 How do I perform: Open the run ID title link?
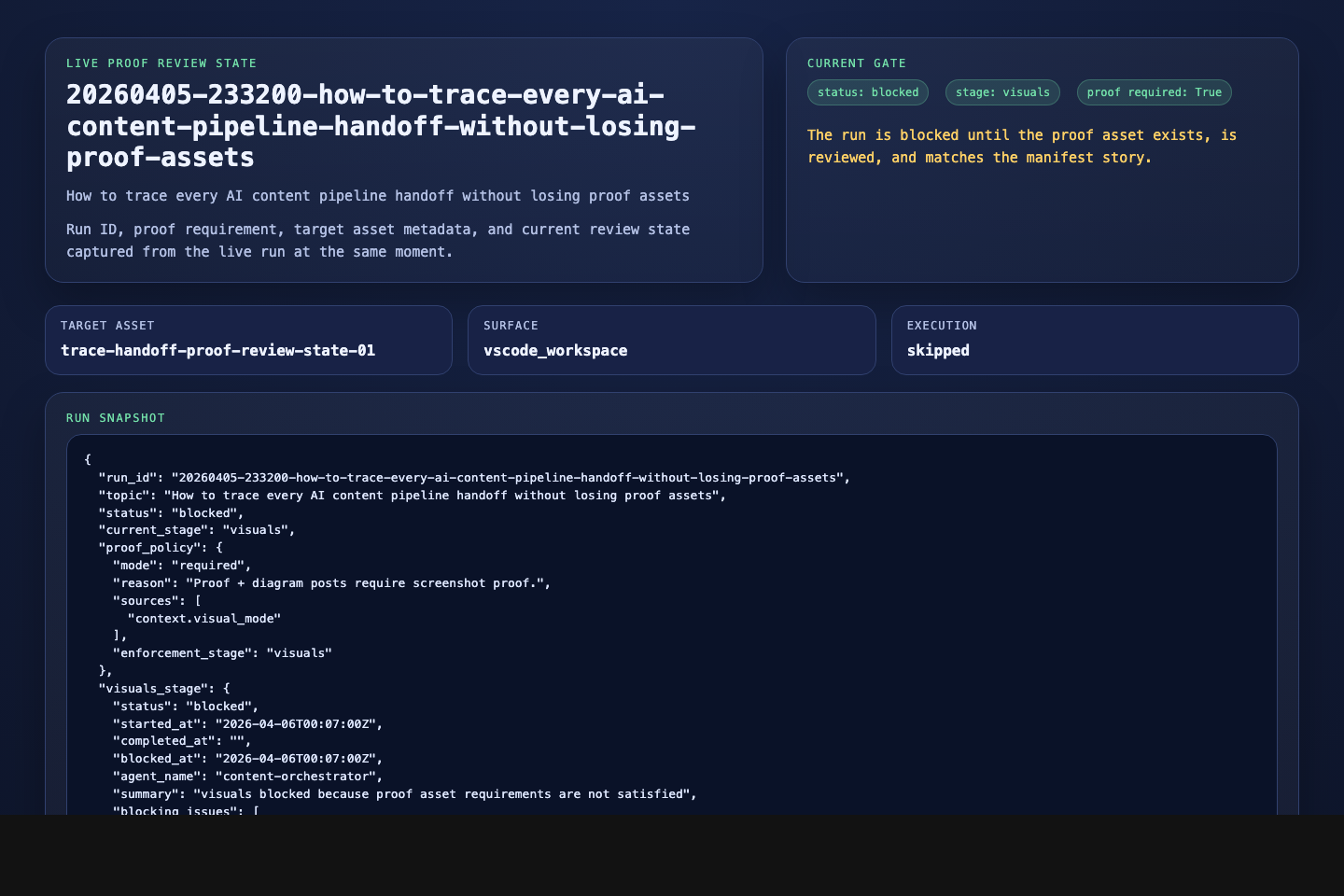381,126
